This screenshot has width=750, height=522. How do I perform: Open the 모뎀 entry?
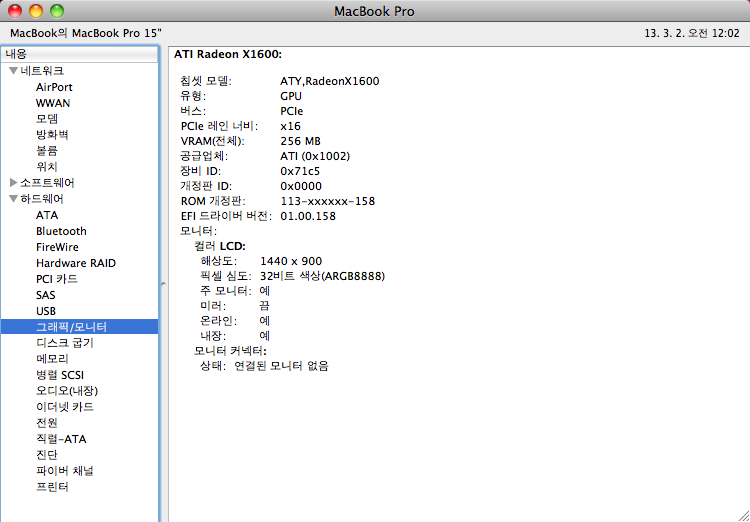47,119
